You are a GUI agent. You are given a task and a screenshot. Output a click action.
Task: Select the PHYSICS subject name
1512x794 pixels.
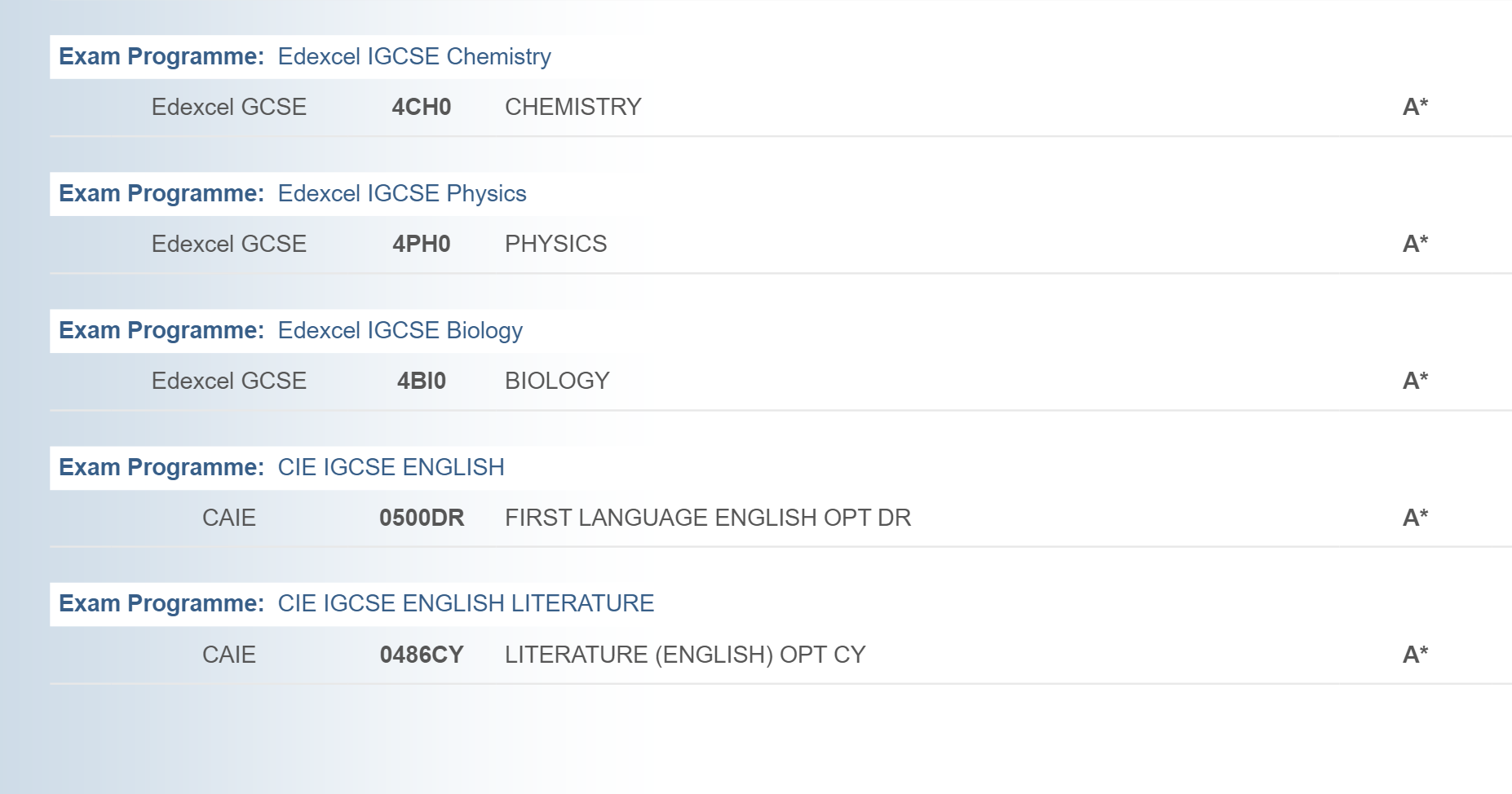555,245
